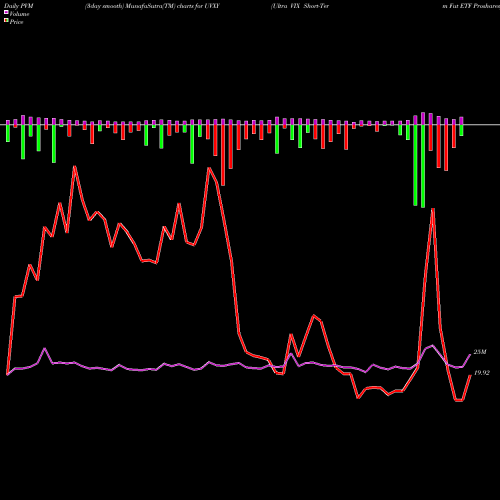Click the Volume legend color swatch

pos(6,13)
